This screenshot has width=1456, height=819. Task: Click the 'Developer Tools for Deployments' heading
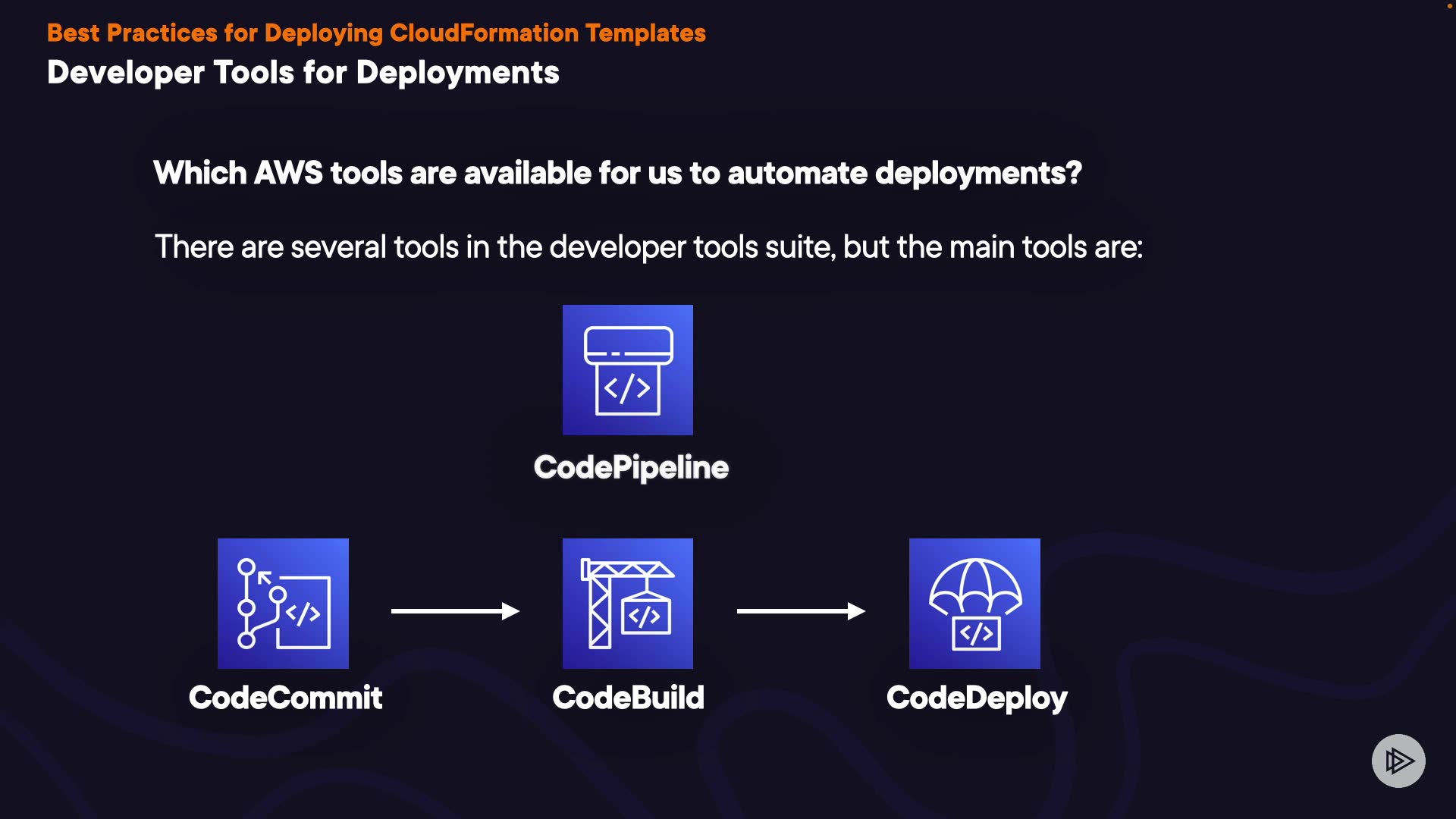point(303,73)
